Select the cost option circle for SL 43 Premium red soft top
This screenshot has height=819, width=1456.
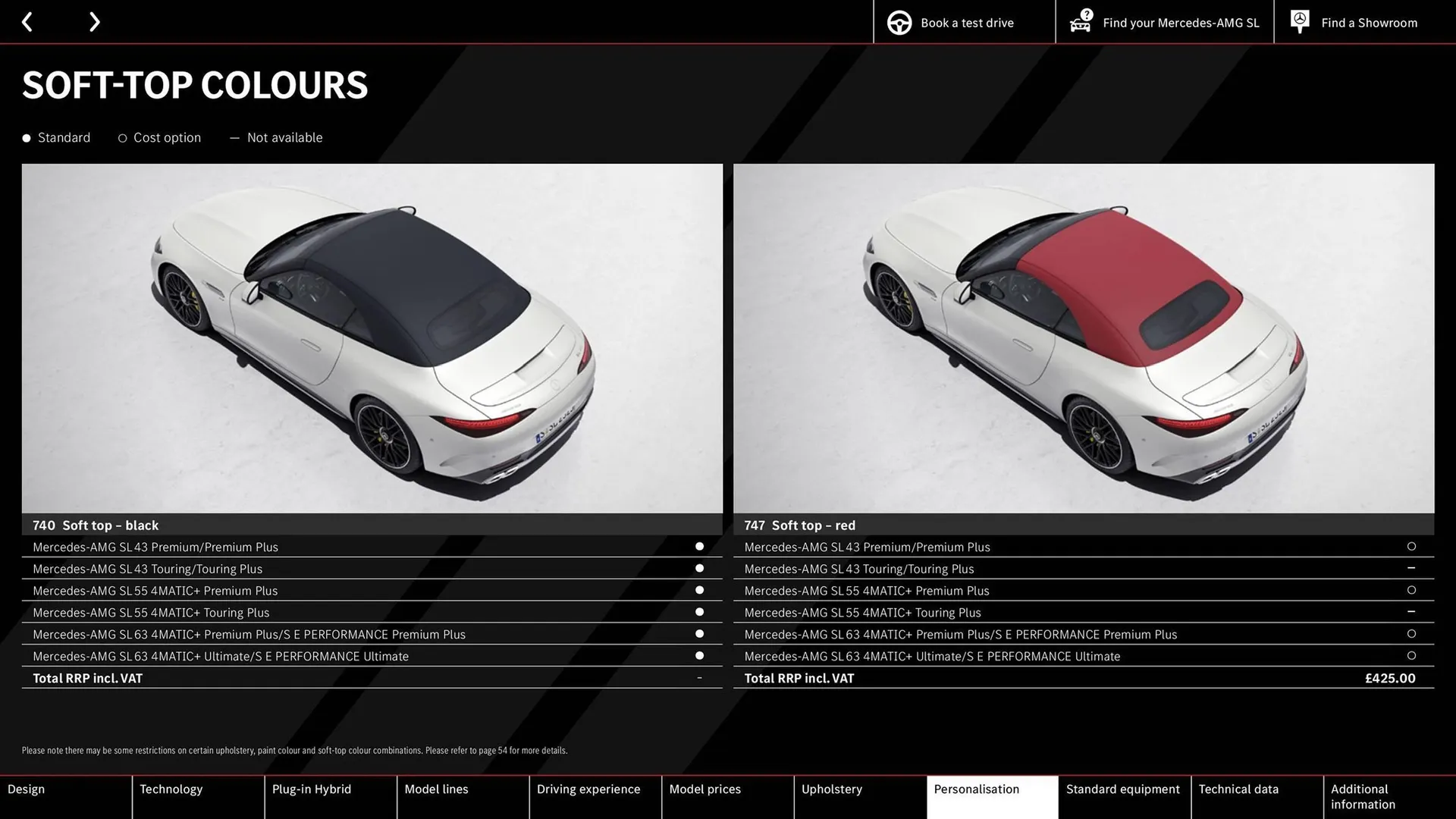point(1411,546)
